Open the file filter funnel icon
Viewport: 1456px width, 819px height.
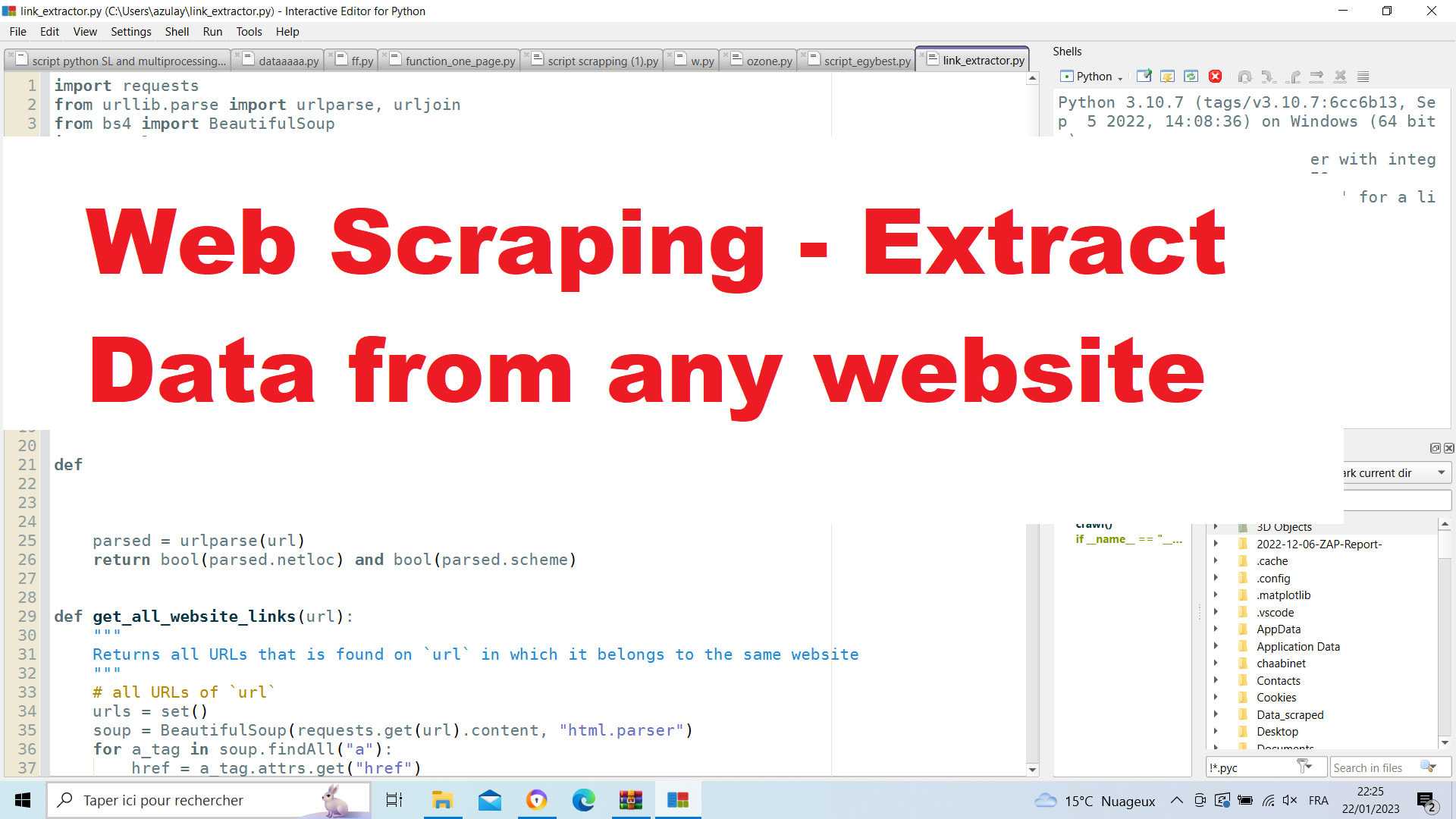click(x=1304, y=767)
